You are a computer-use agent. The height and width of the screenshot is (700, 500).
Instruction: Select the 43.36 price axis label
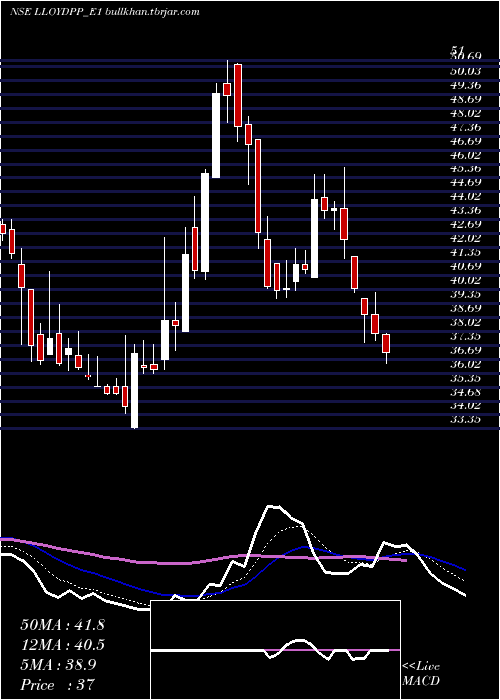466,210
